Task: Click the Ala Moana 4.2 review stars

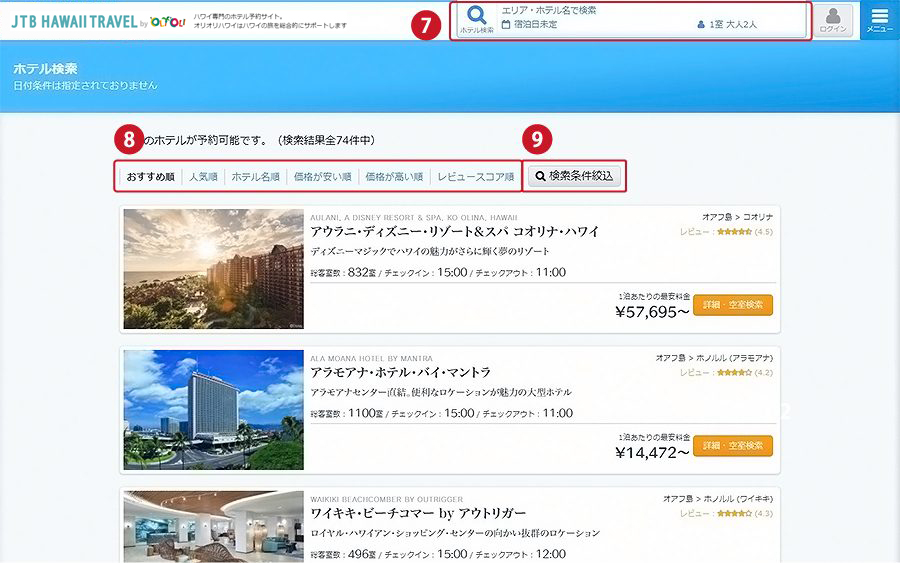Action: pyautogui.click(x=734, y=372)
